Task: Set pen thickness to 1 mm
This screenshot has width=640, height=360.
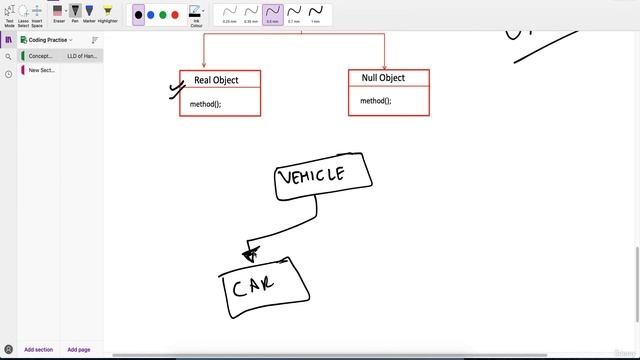Action: (316, 15)
